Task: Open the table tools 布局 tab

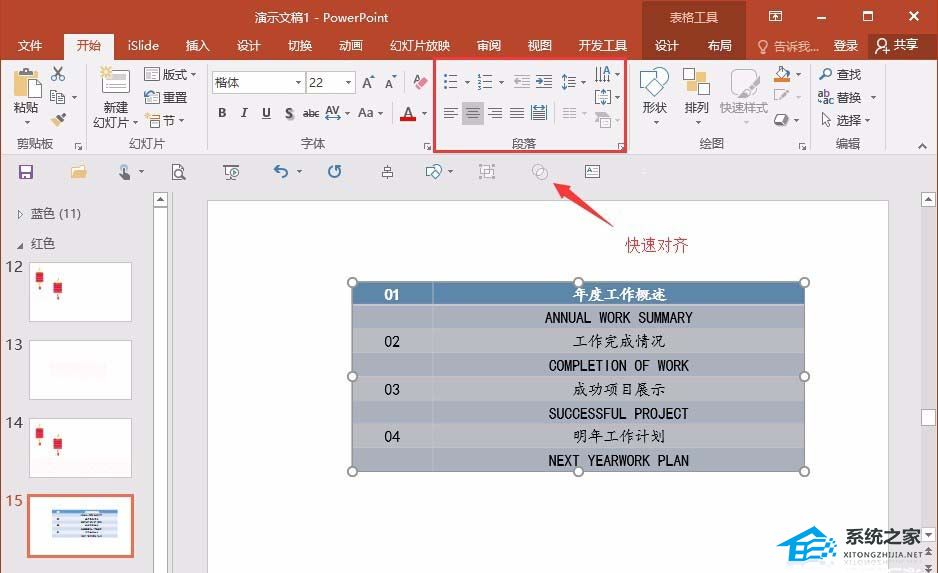Action: 719,45
